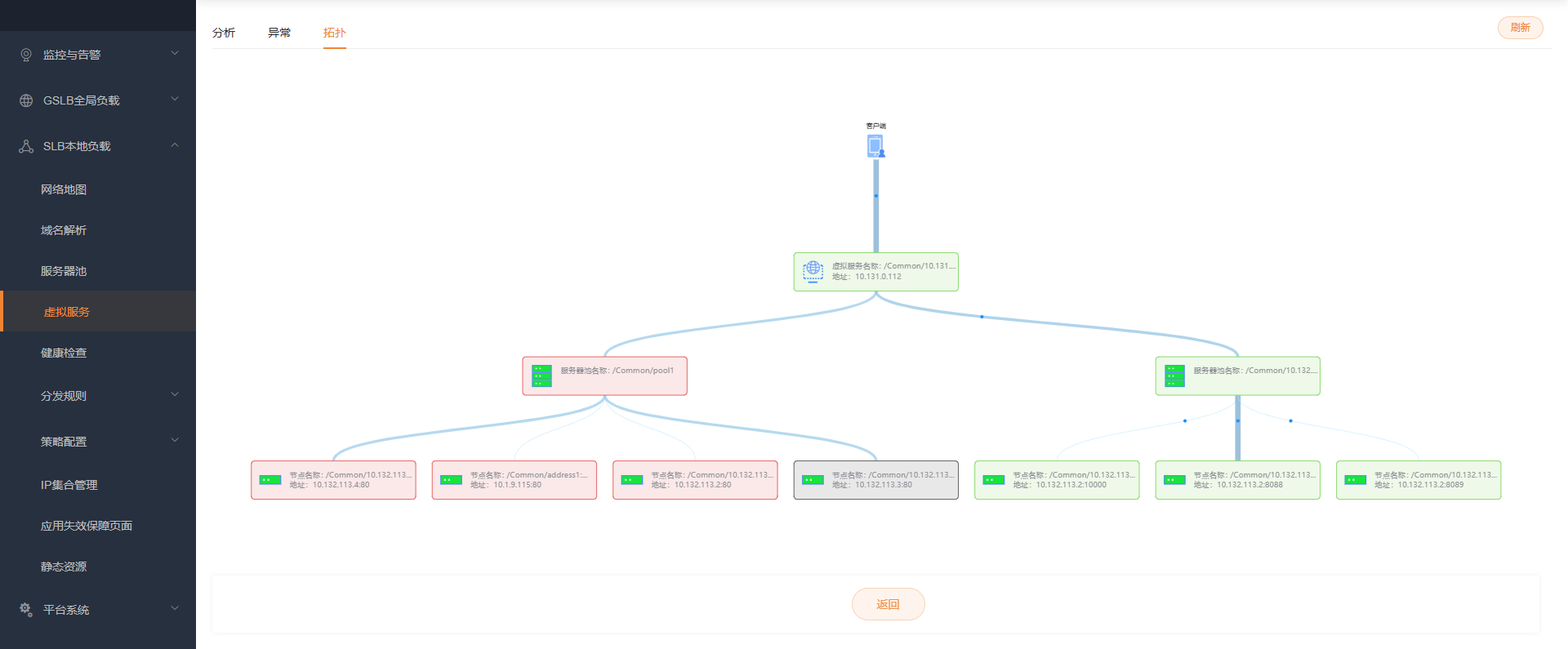Click the 刷新 refresh button
The width and height of the screenshot is (1568, 649).
1520,28
